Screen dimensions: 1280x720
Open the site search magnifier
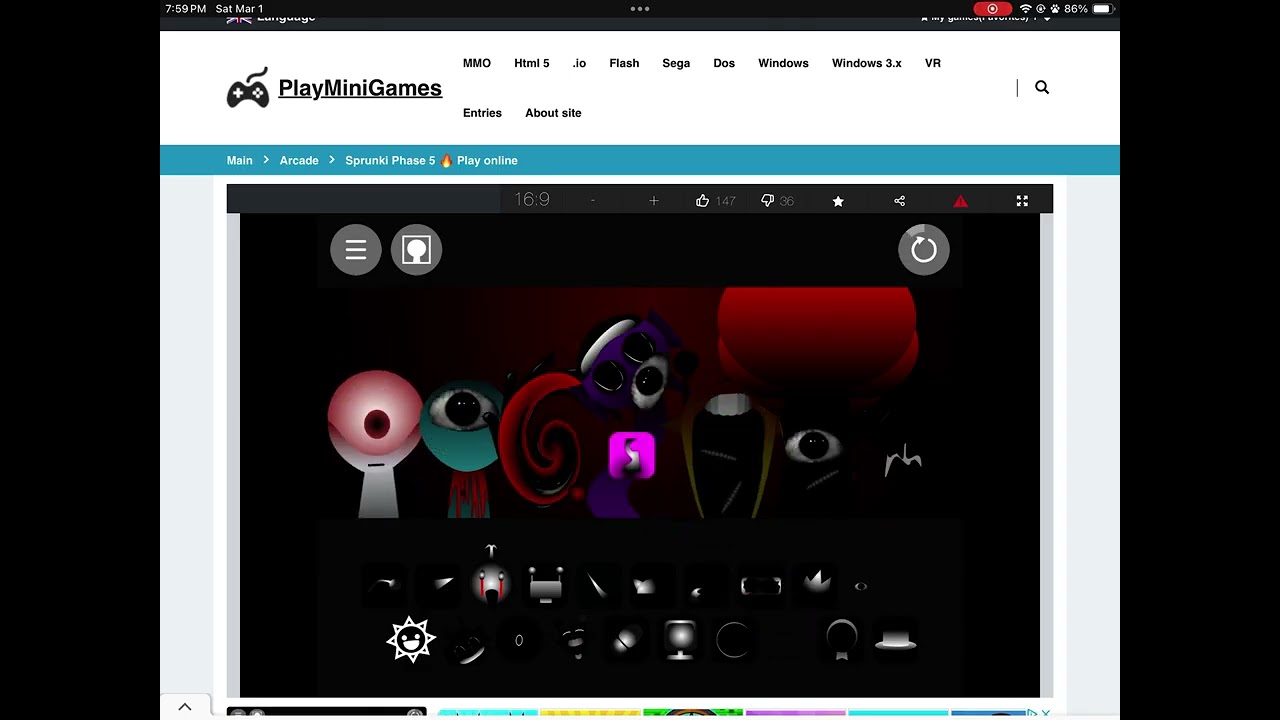click(x=1042, y=88)
